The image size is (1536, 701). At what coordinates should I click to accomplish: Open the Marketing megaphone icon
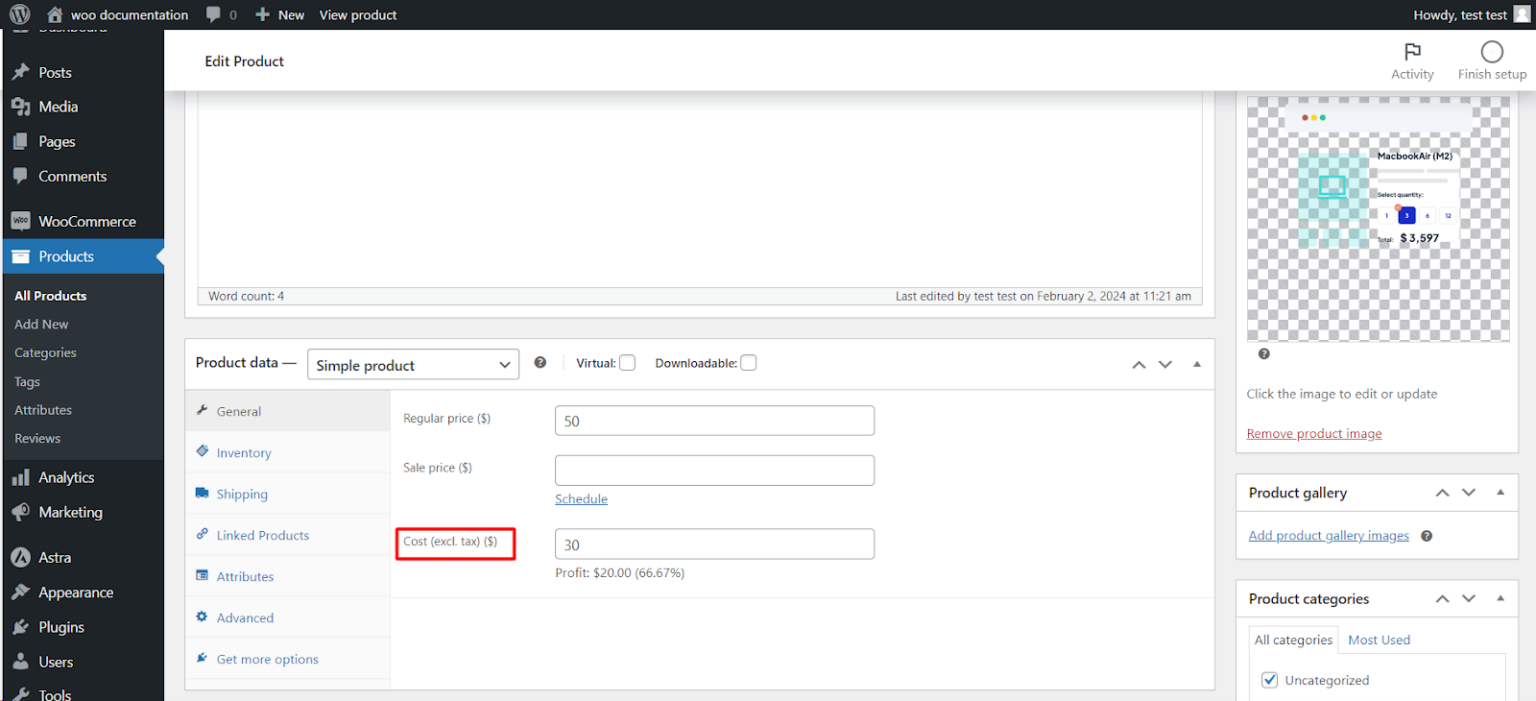(20, 512)
